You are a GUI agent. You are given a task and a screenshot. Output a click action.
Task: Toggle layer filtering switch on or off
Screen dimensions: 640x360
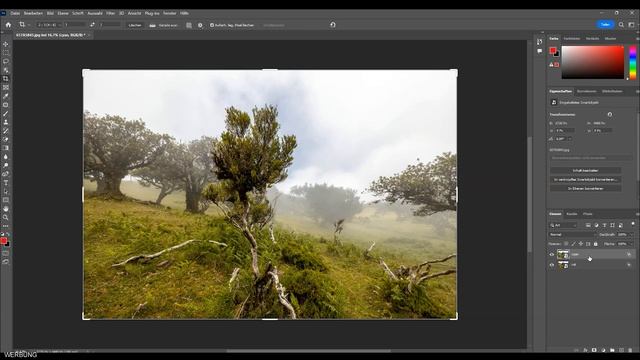tap(633, 224)
